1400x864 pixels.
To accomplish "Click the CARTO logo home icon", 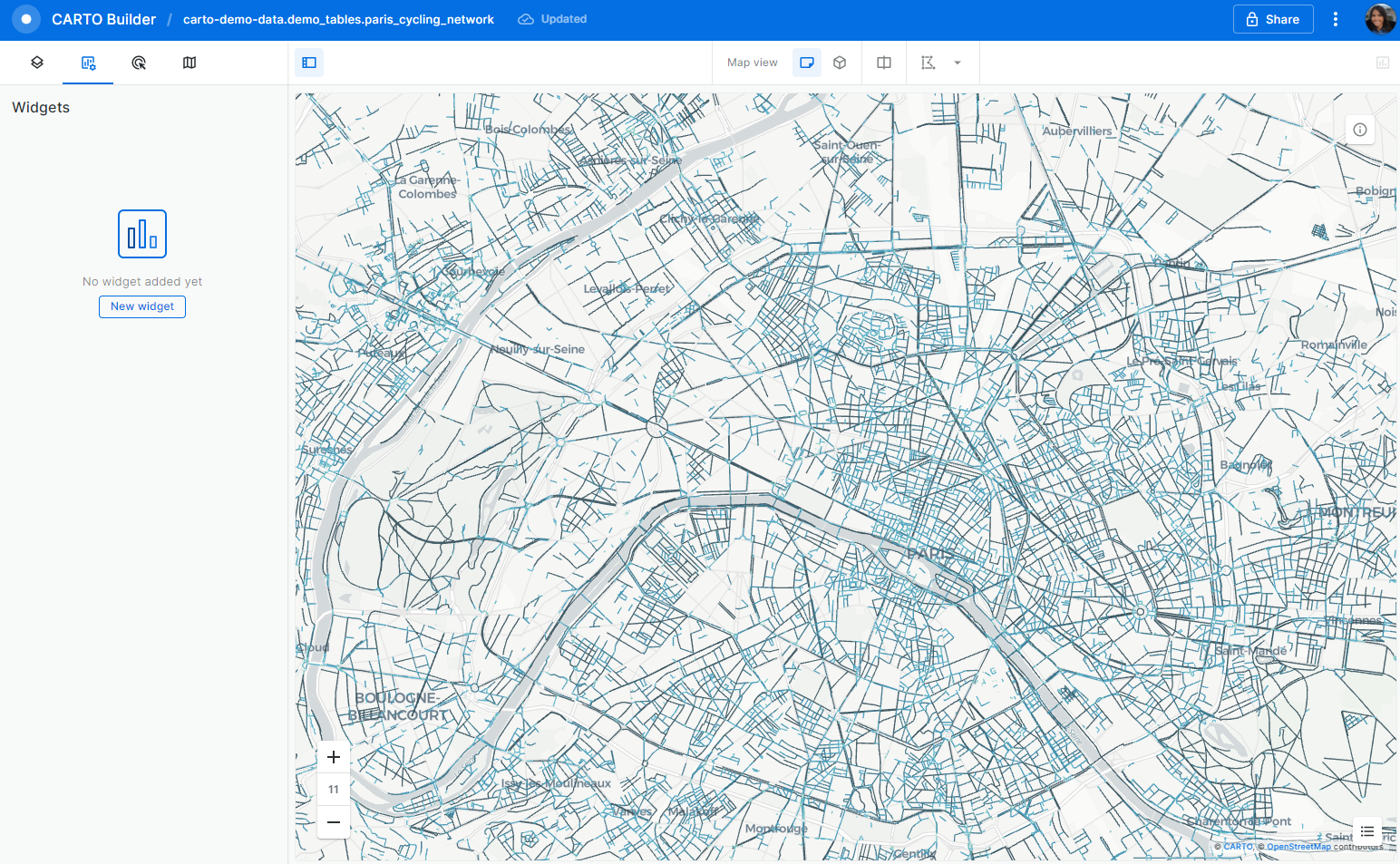I will [26, 19].
